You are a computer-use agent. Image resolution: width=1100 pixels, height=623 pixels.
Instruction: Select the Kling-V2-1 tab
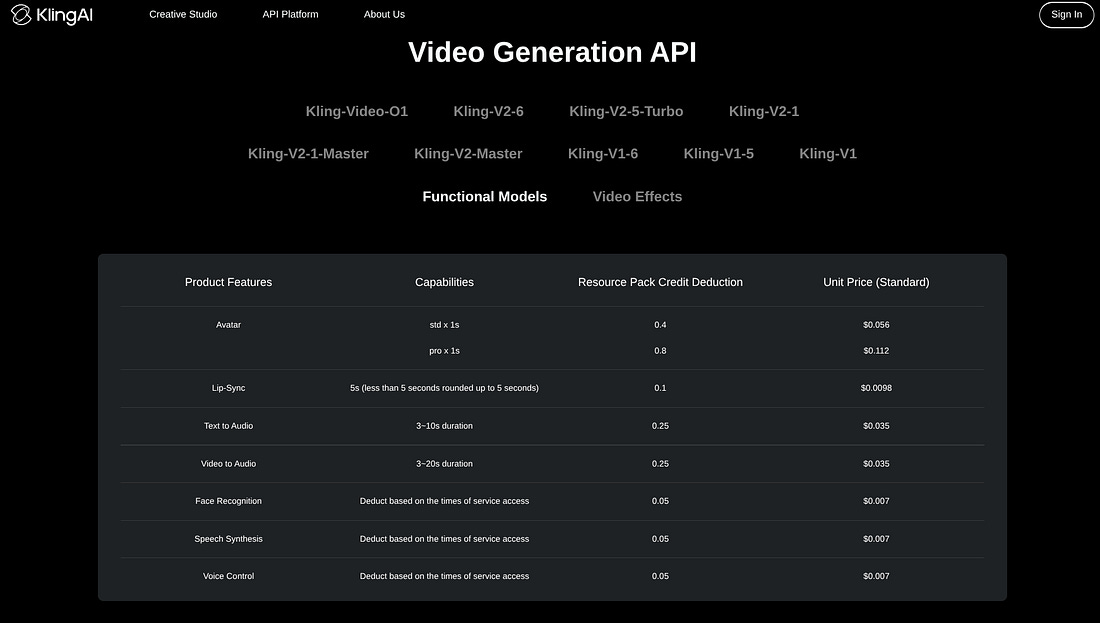point(764,111)
